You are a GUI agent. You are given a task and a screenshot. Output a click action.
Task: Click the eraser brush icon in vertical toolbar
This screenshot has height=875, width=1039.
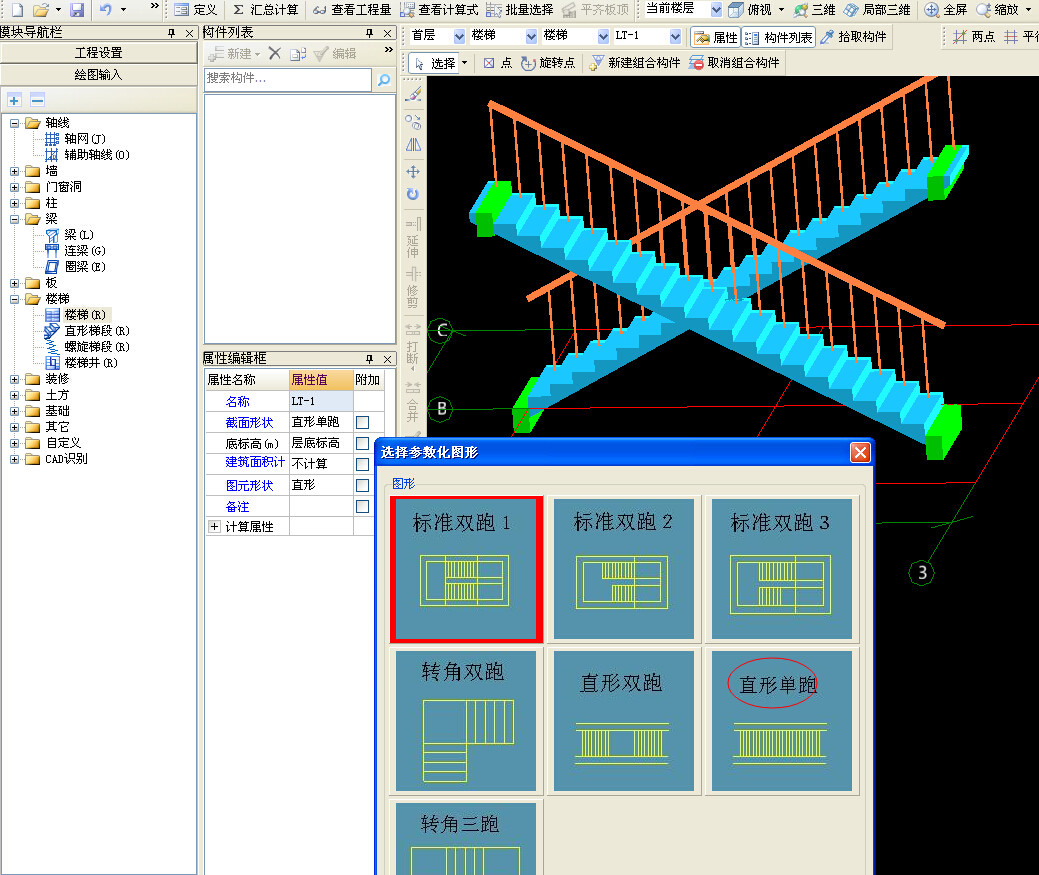[x=413, y=94]
